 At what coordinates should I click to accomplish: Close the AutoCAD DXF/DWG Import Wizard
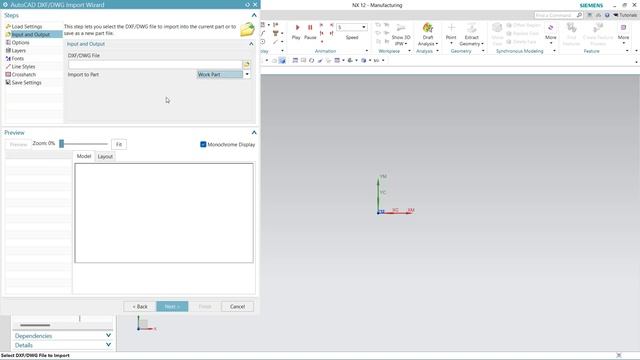pyautogui.click(x=255, y=4)
